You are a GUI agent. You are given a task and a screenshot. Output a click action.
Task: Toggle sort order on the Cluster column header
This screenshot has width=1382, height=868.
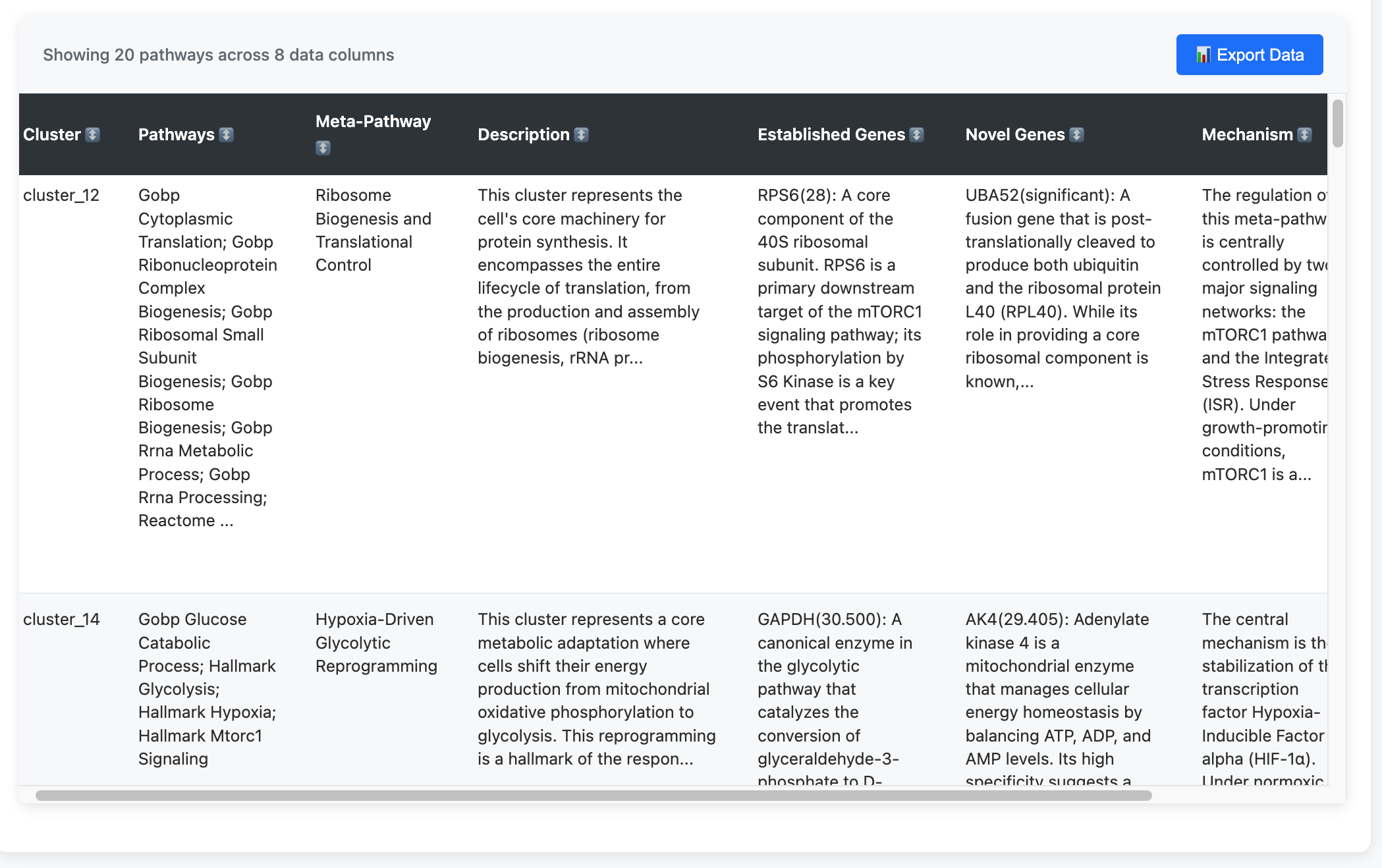point(93,134)
